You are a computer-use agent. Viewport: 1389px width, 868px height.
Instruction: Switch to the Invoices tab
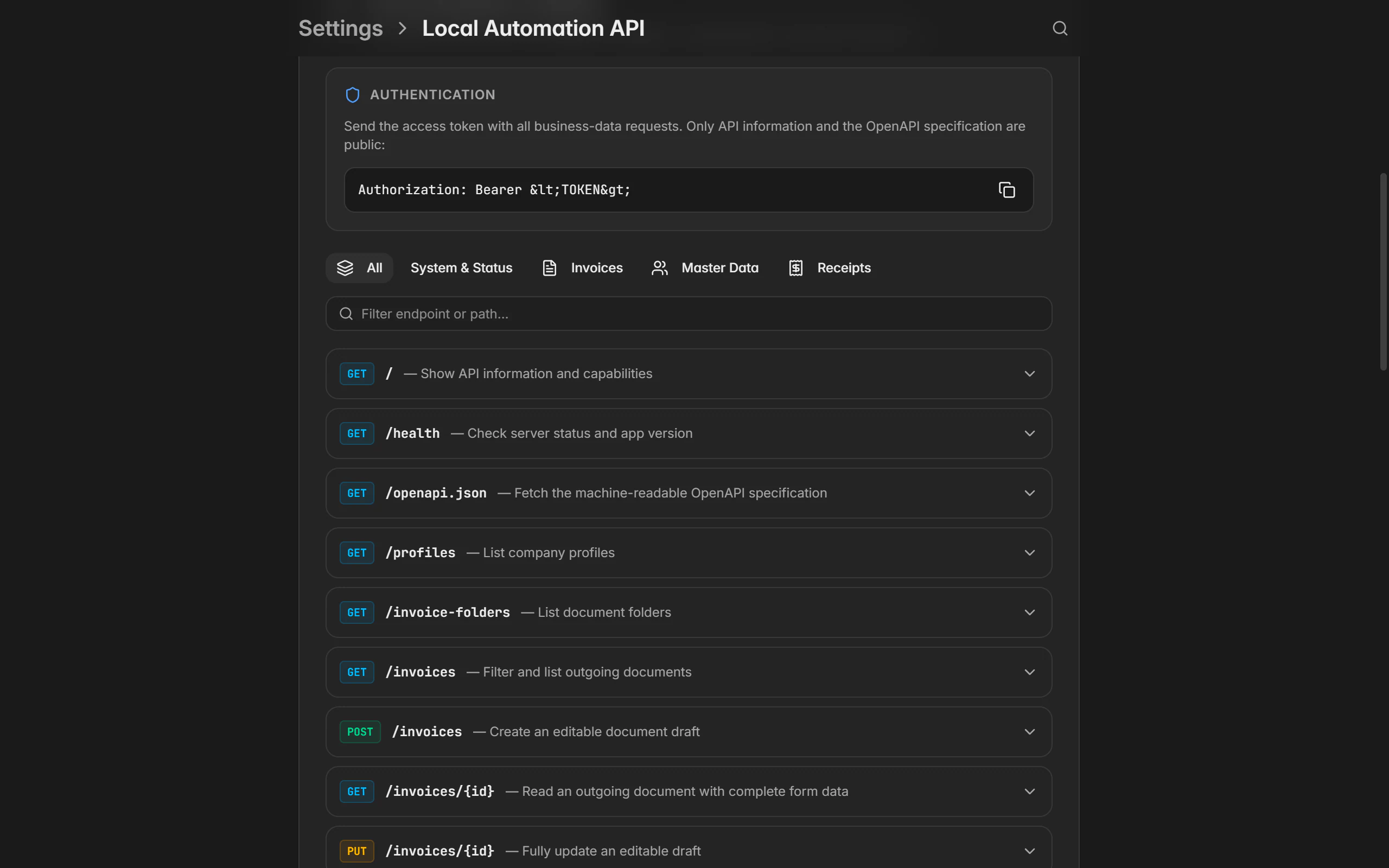pyautogui.click(x=583, y=267)
